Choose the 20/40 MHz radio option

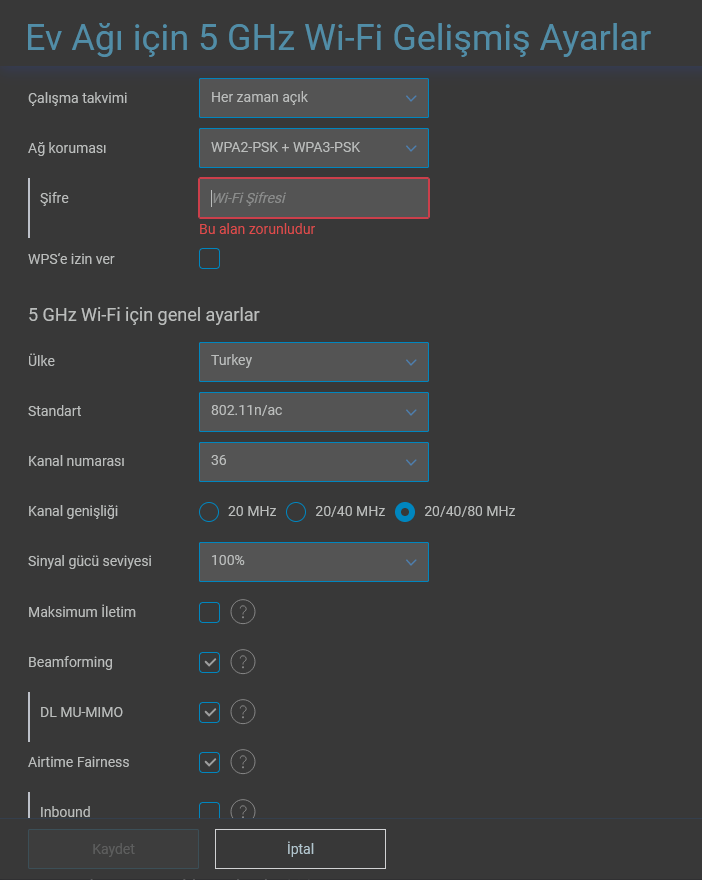point(296,512)
